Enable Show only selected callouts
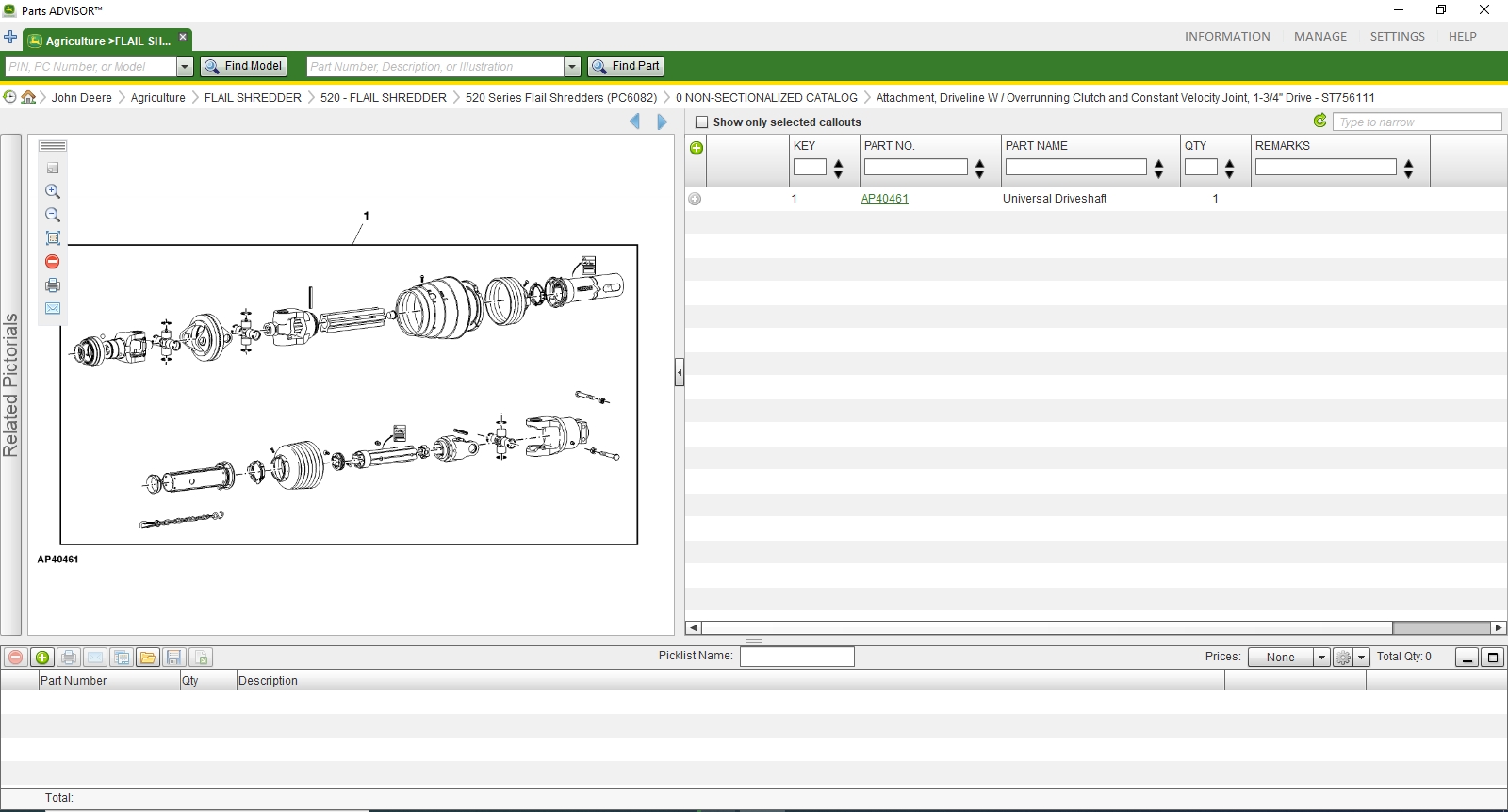The height and width of the screenshot is (812, 1508). point(701,122)
